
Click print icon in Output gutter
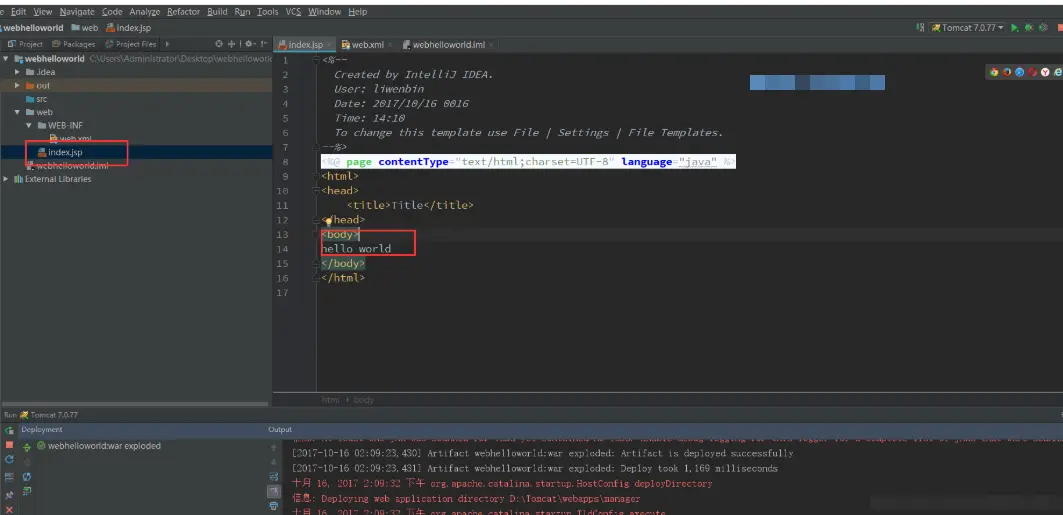[273, 506]
